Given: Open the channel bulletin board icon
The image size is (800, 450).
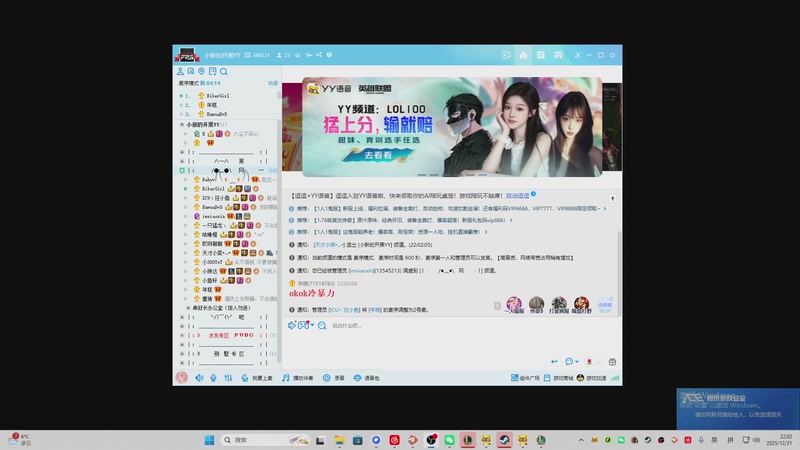Looking at the screenshot, I should (213, 71).
